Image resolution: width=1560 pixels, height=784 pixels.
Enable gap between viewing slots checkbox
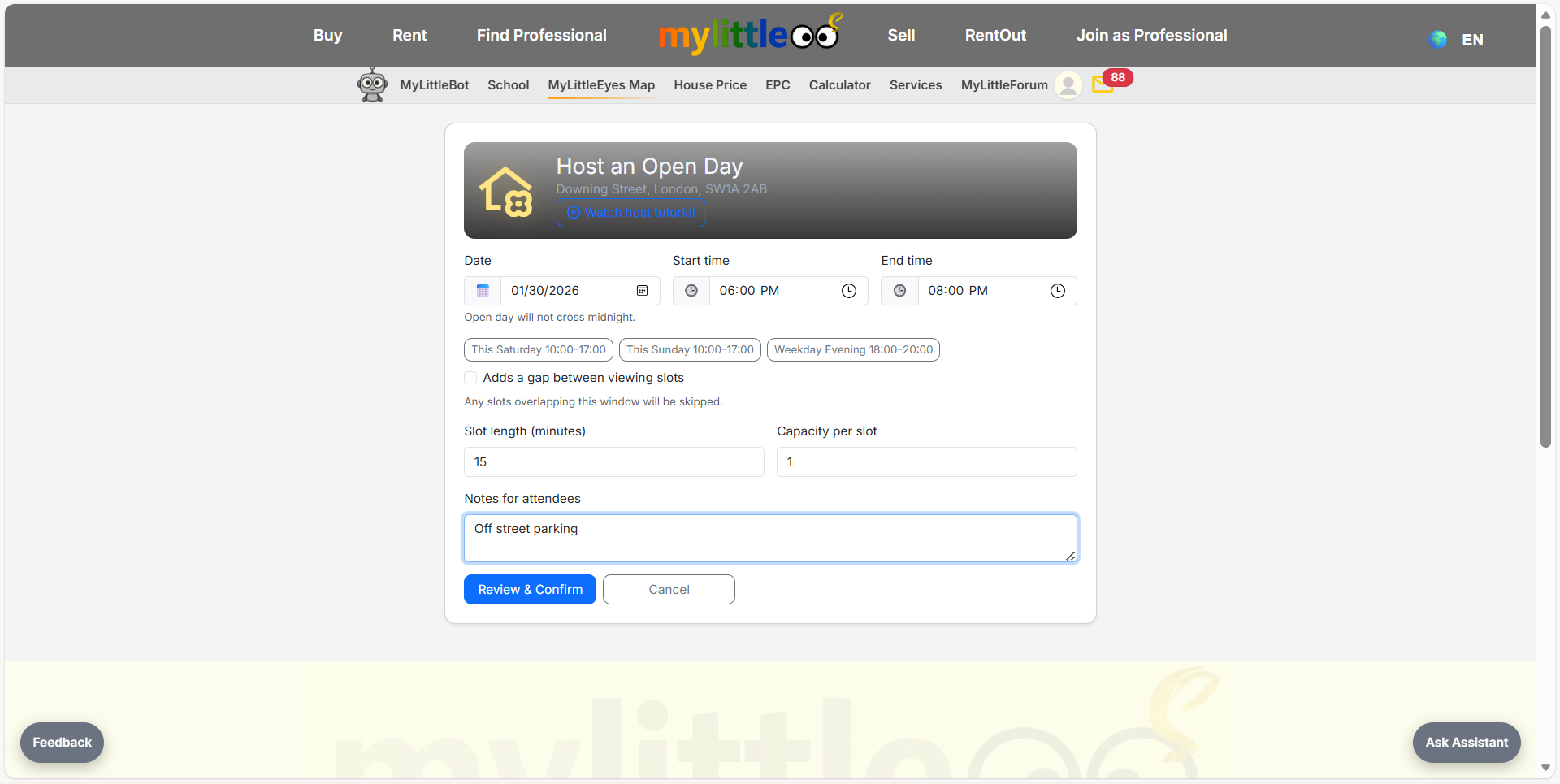pos(470,378)
